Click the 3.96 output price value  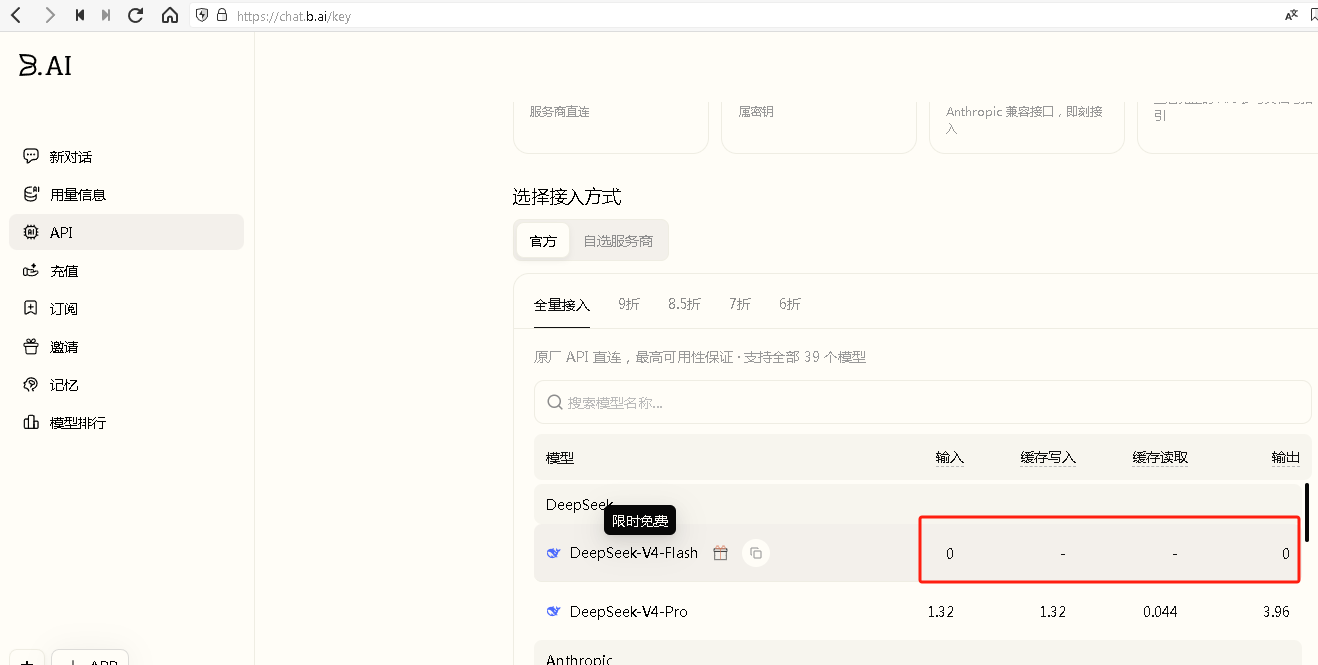coord(1276,611)
